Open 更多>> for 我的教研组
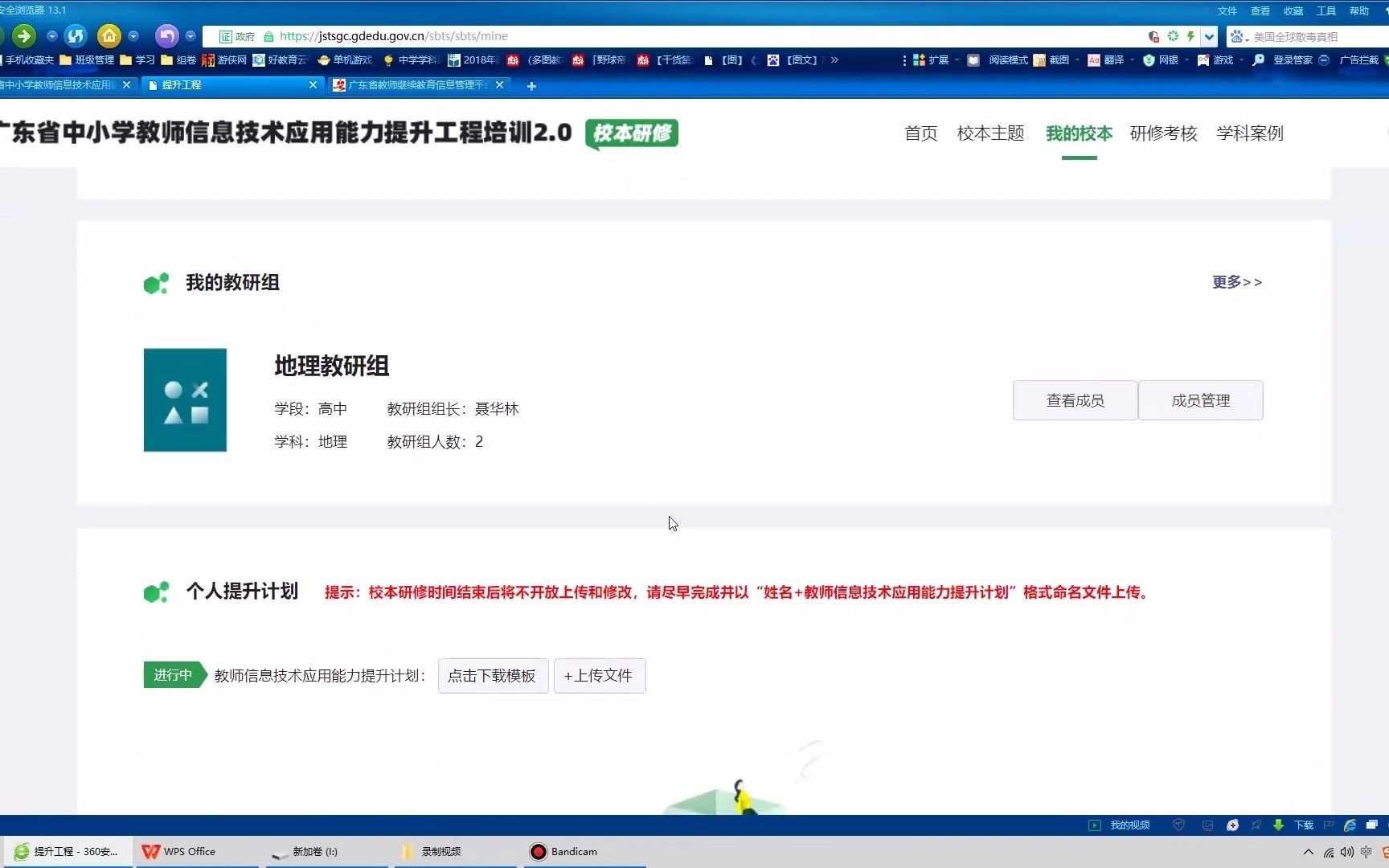 tap(1236, 282)
